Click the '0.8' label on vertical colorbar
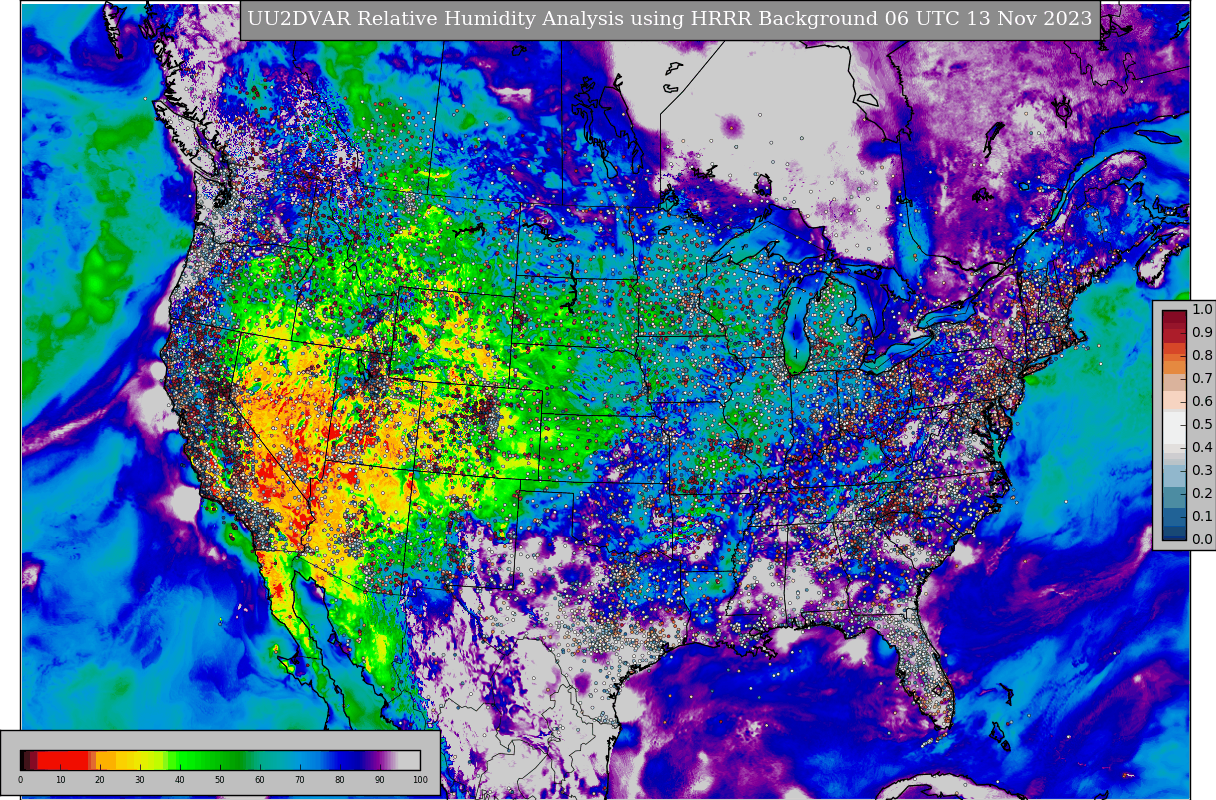The image size is (1216, 800). tap(1202, 355)
